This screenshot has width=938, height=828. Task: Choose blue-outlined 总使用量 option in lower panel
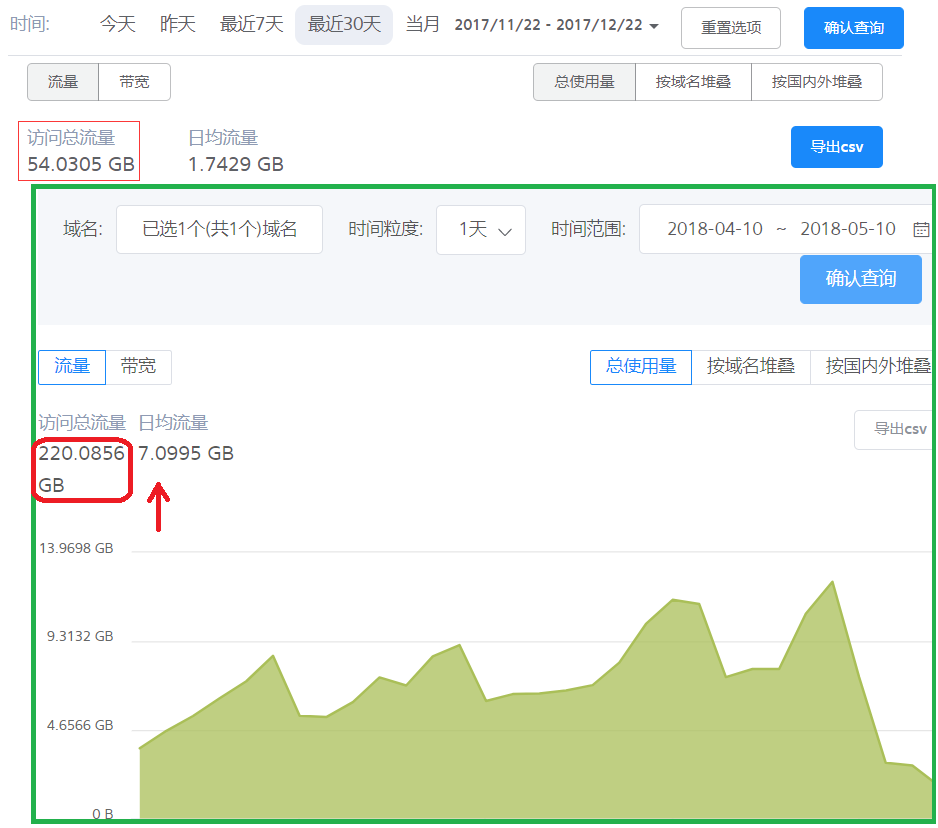[641, 367]
